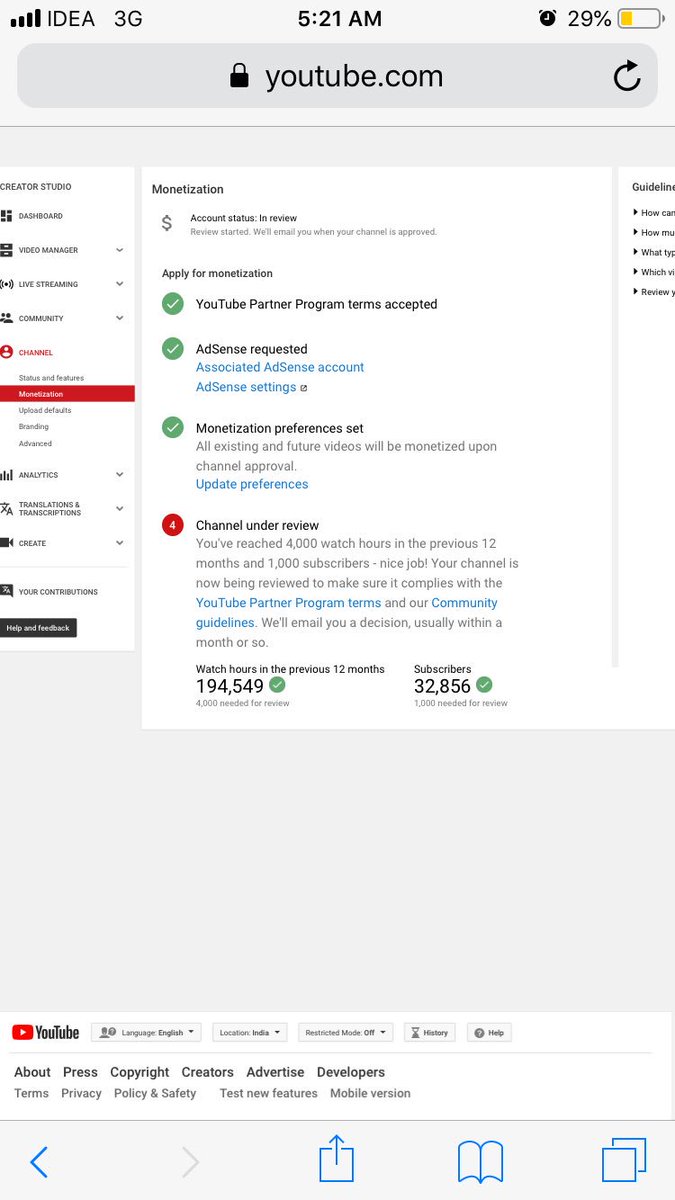Click the red step 4 badge
Image resolution: width=675 pixels, height=1200 pixels.
click(173, 525)
